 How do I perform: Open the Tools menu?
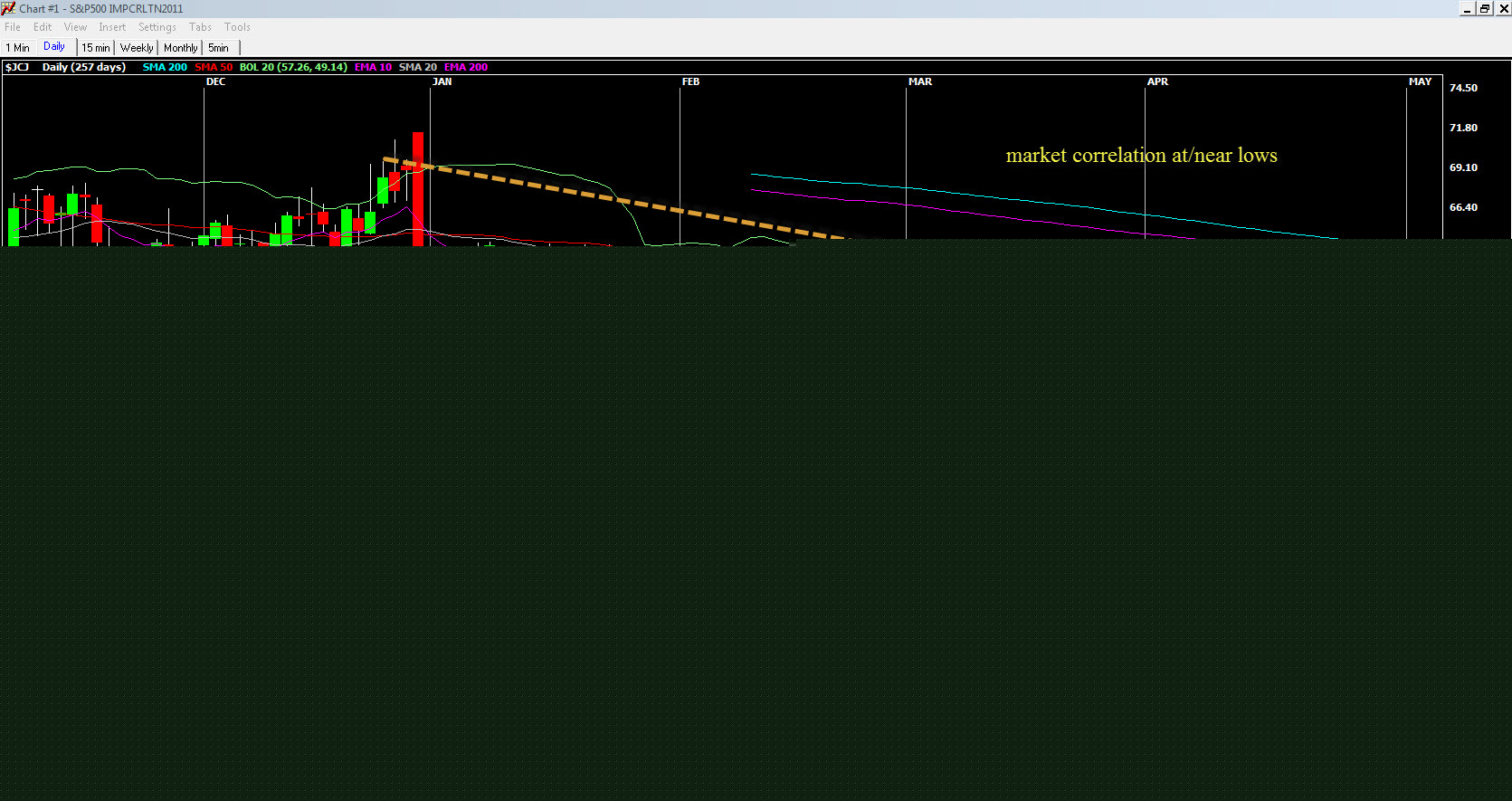pos(237,27)
